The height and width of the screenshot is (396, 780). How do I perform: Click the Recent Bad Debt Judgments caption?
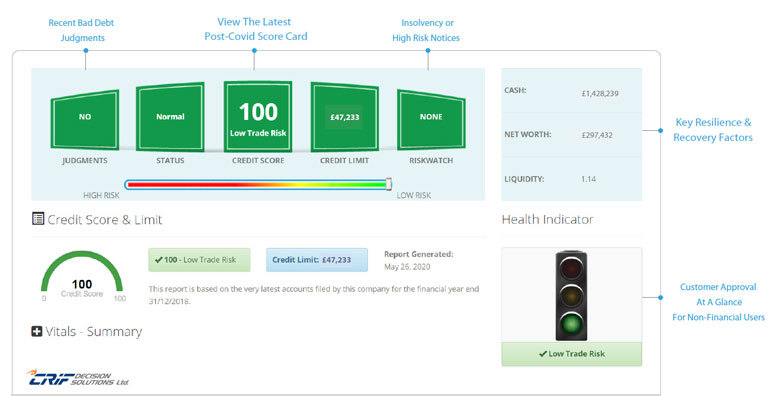click(x=82, y=30)
